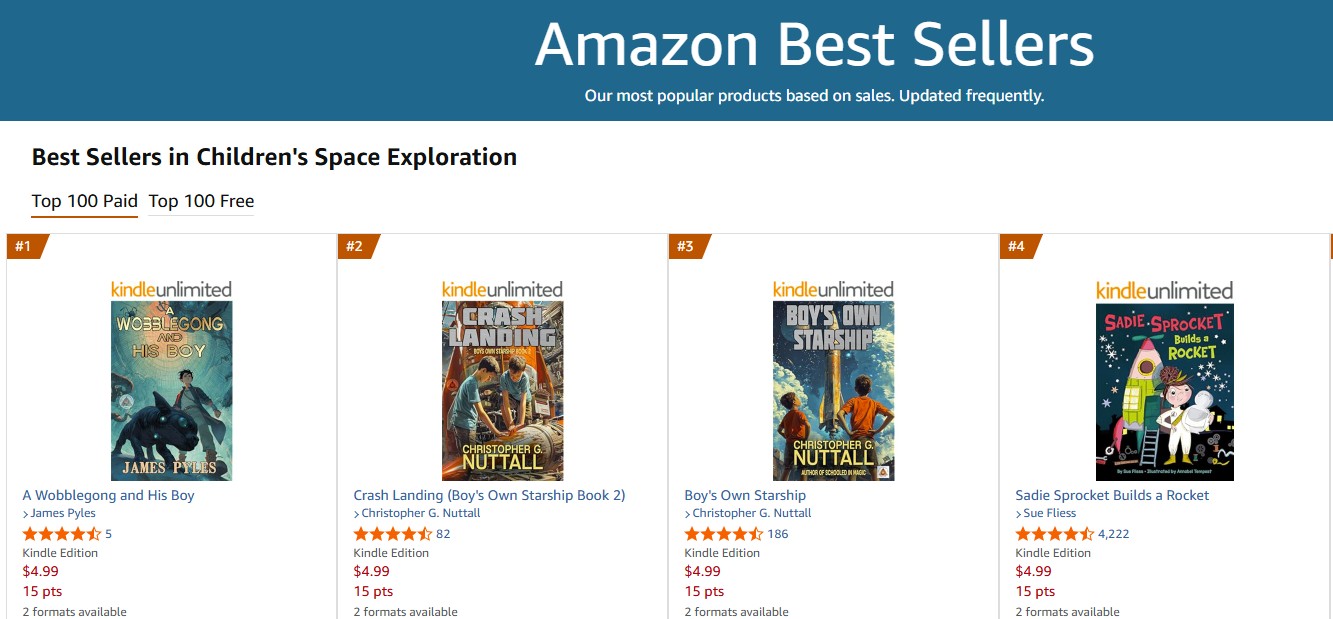Click the Wobblegong and His Boy cover
This screenshot has height=619, width=1333.
point(171,391)
